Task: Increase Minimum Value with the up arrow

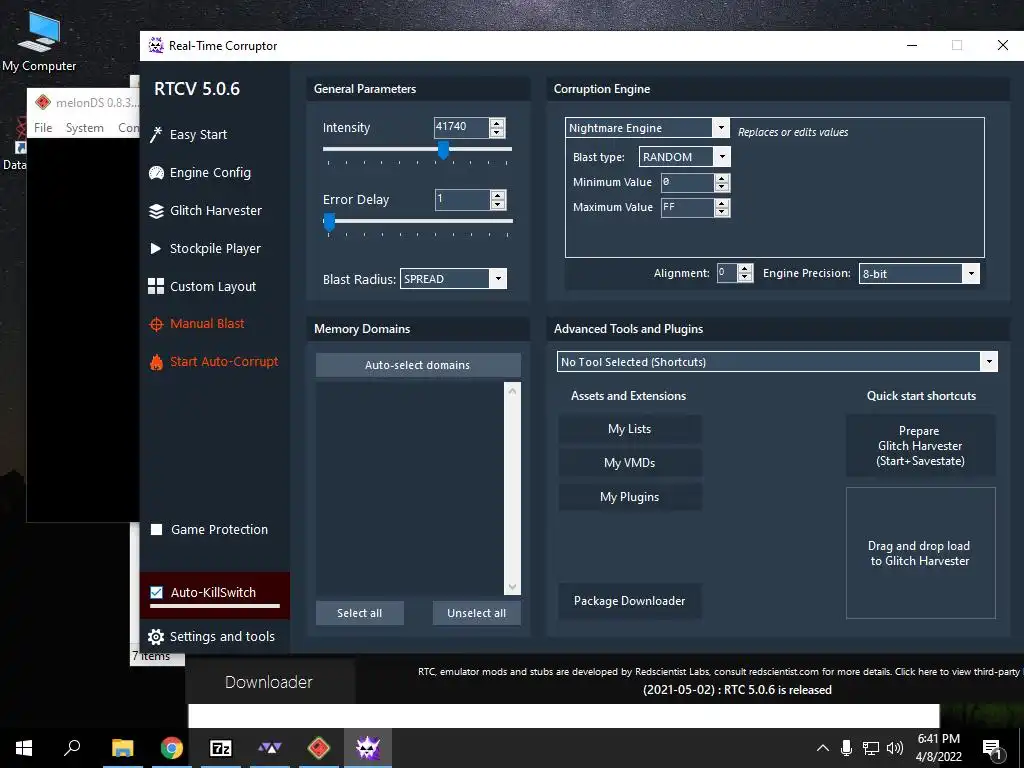Action: coord(722,178)
